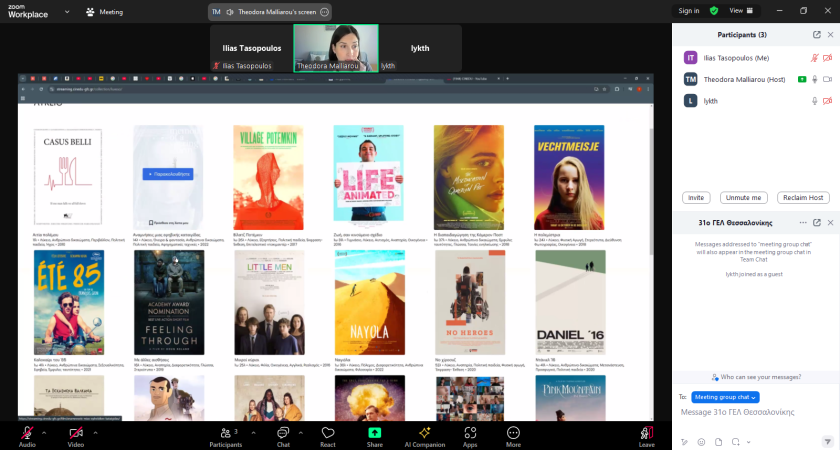Show meeting encryption shield info

click(x=714, y=11)
